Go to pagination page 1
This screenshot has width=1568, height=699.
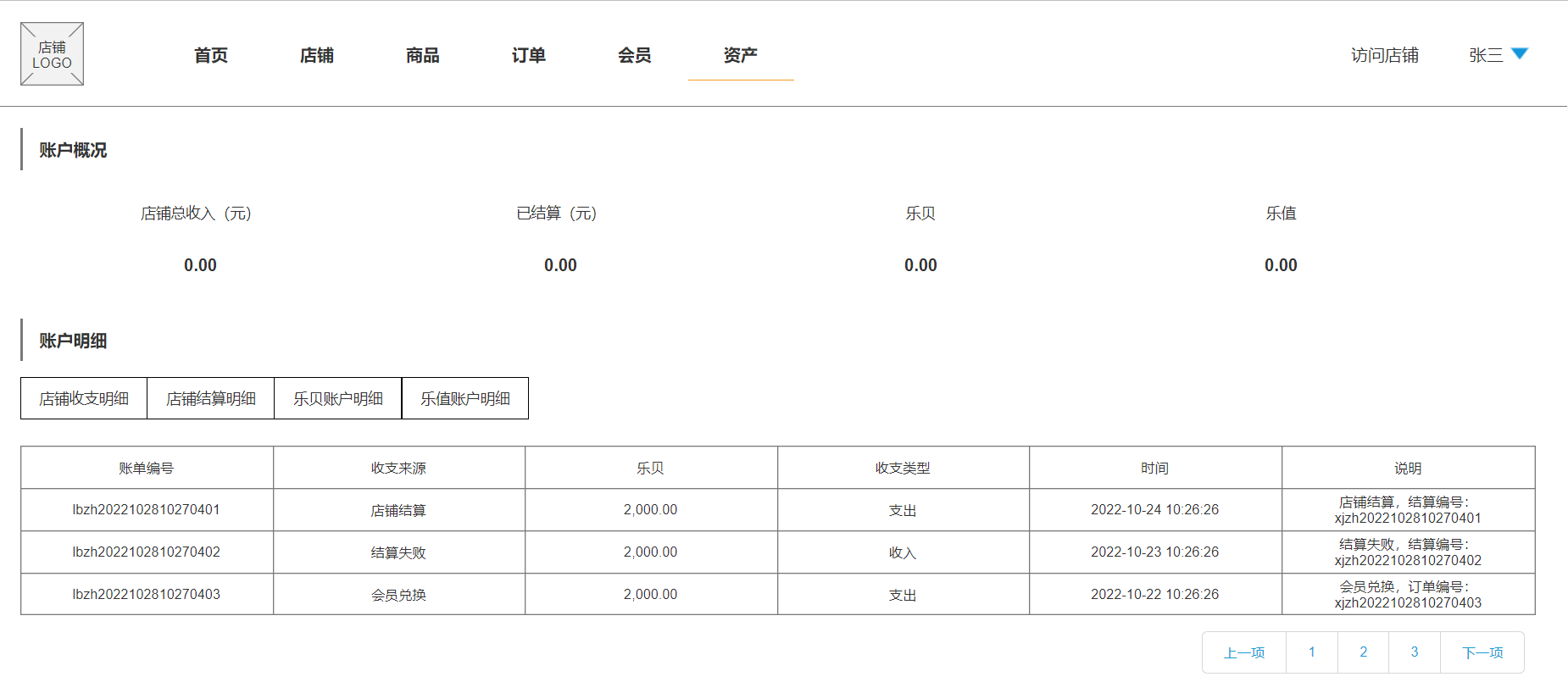point(1312,652)
